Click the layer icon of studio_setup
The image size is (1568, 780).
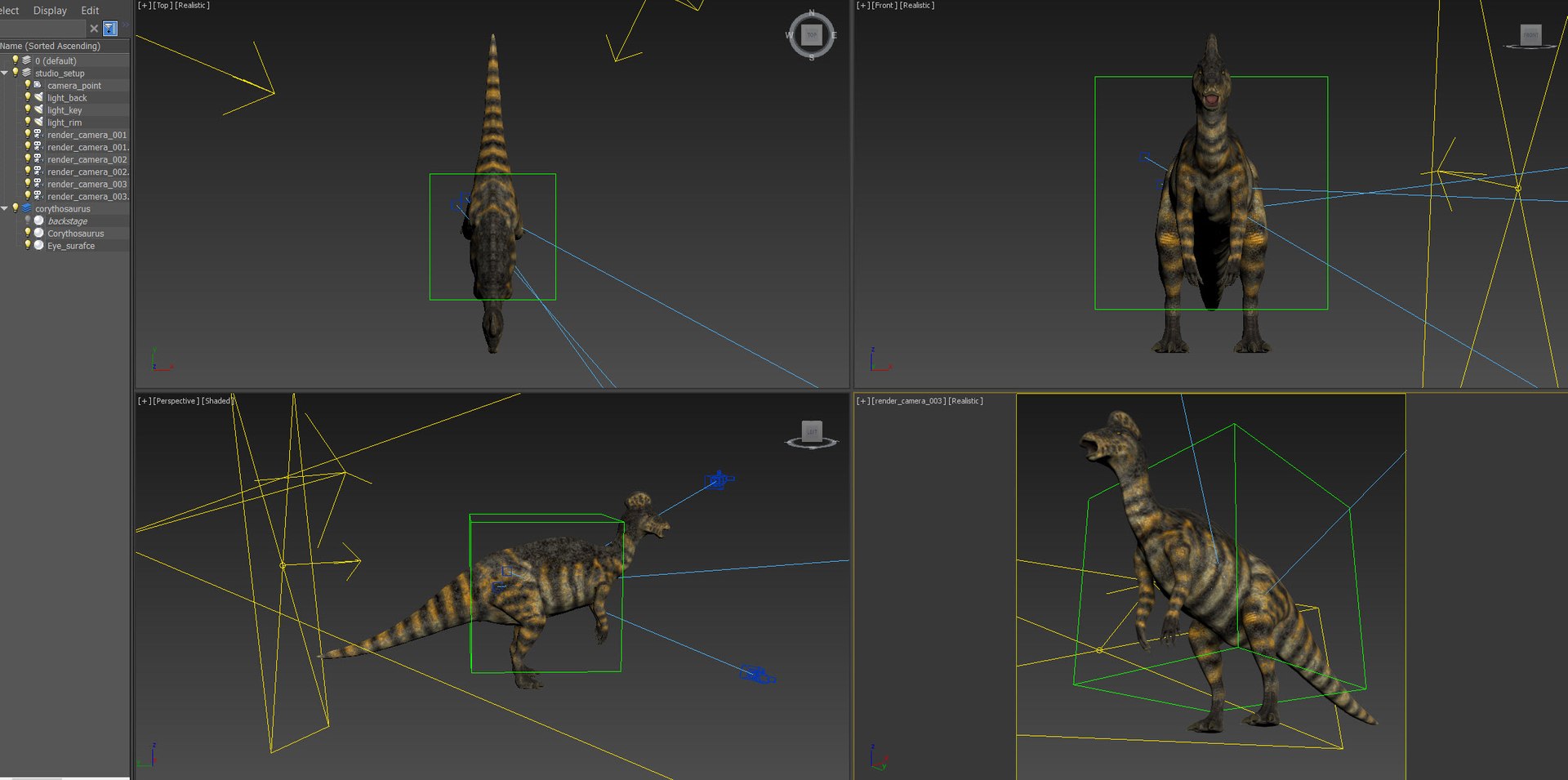point(26,72)
